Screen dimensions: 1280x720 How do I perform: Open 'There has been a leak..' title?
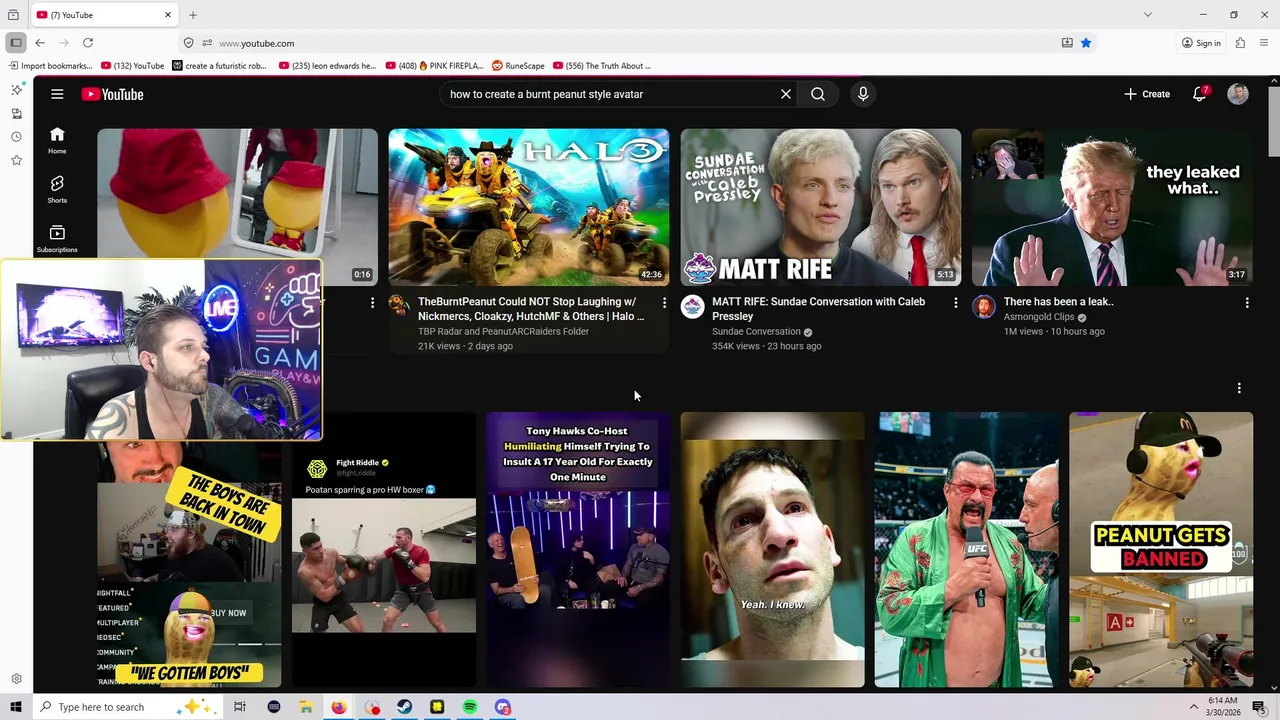click(x=1058, y=301)
